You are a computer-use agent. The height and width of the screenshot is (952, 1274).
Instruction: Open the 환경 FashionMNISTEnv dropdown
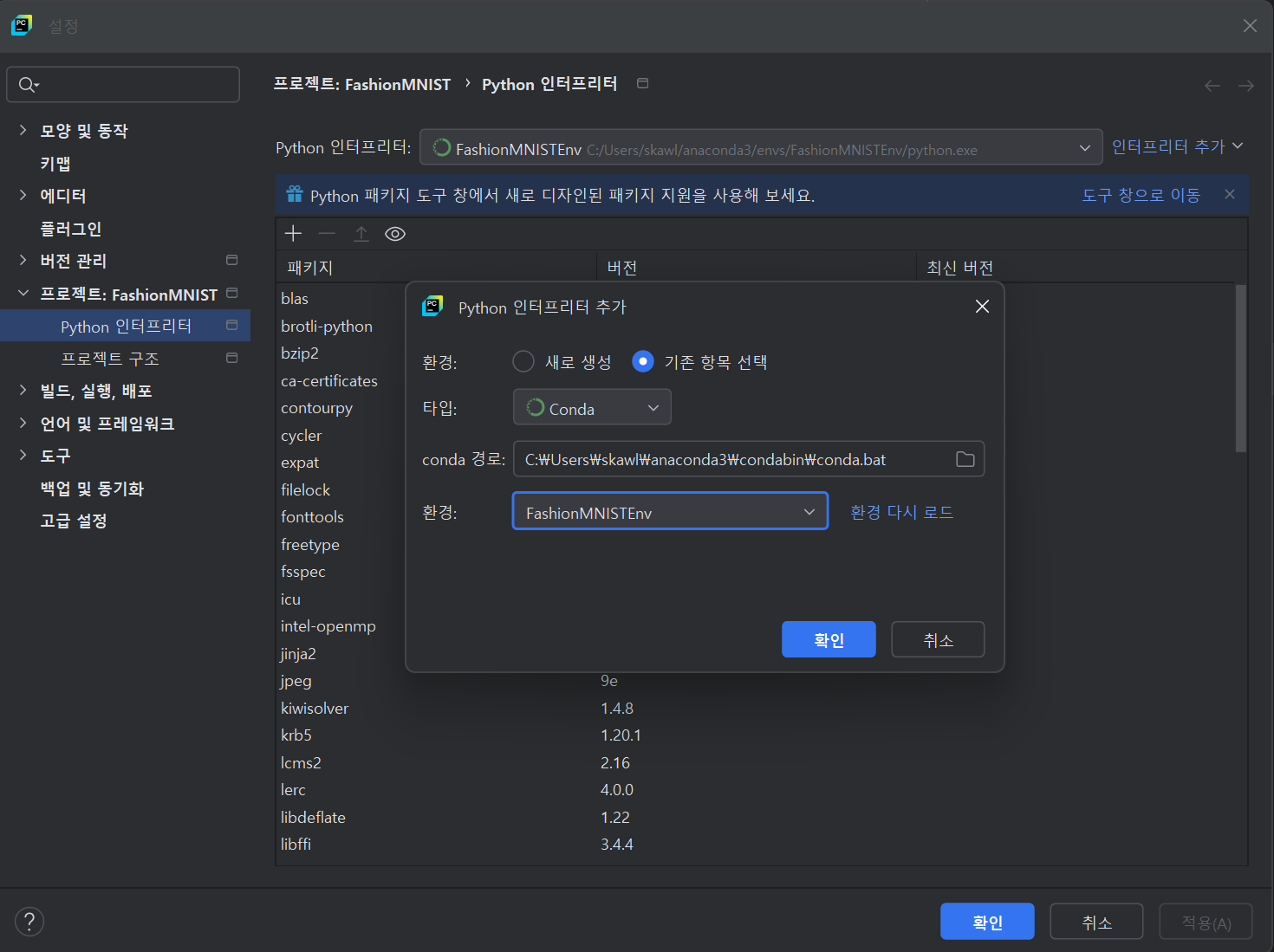coord(670,511)
